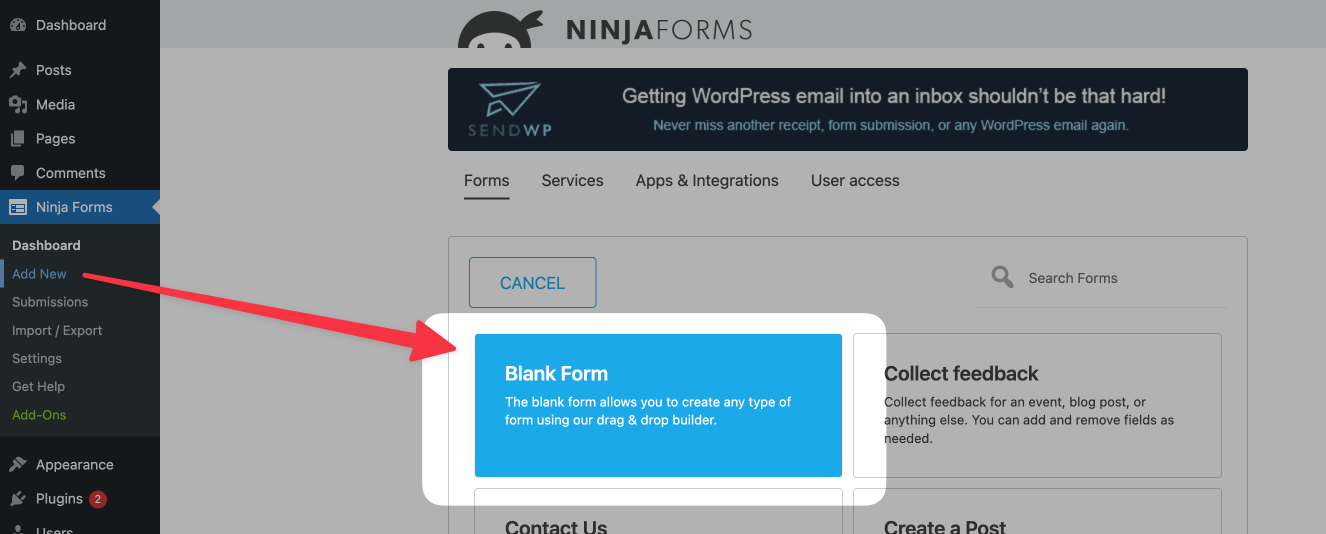Click the Pages icon in sidebar

click(x=18, y=139)
